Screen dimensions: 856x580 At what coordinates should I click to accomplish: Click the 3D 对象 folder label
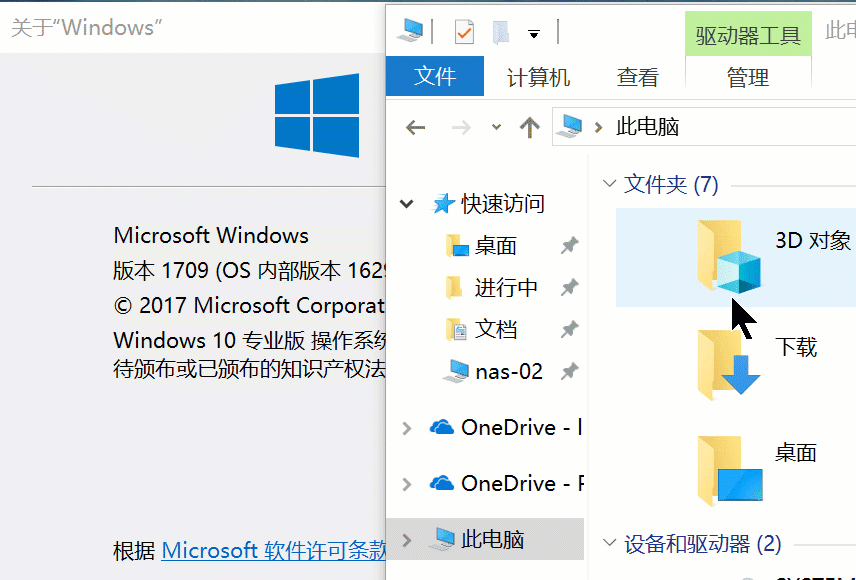coord(813,240)
